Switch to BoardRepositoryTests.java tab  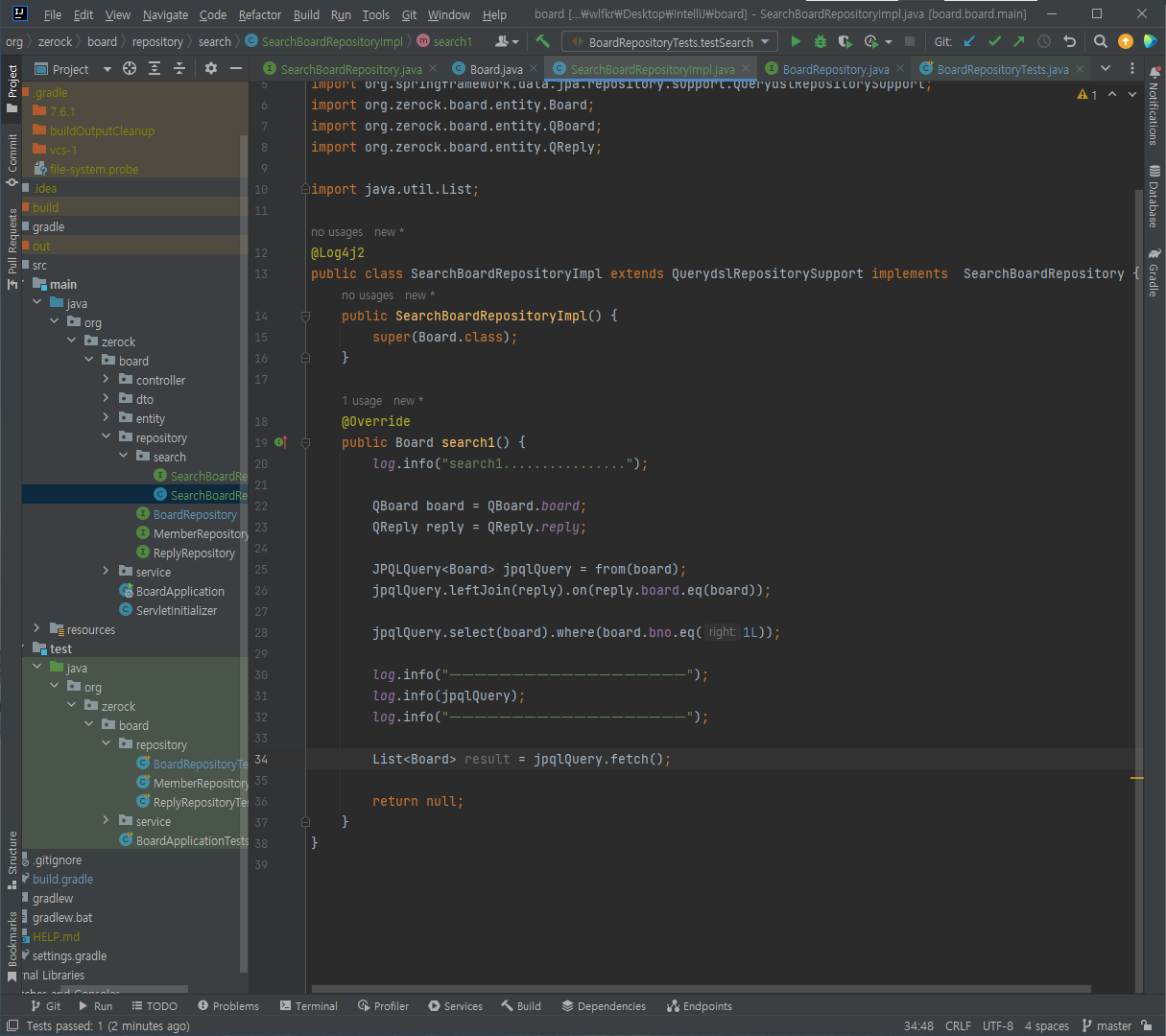(x=1002, y=69)
